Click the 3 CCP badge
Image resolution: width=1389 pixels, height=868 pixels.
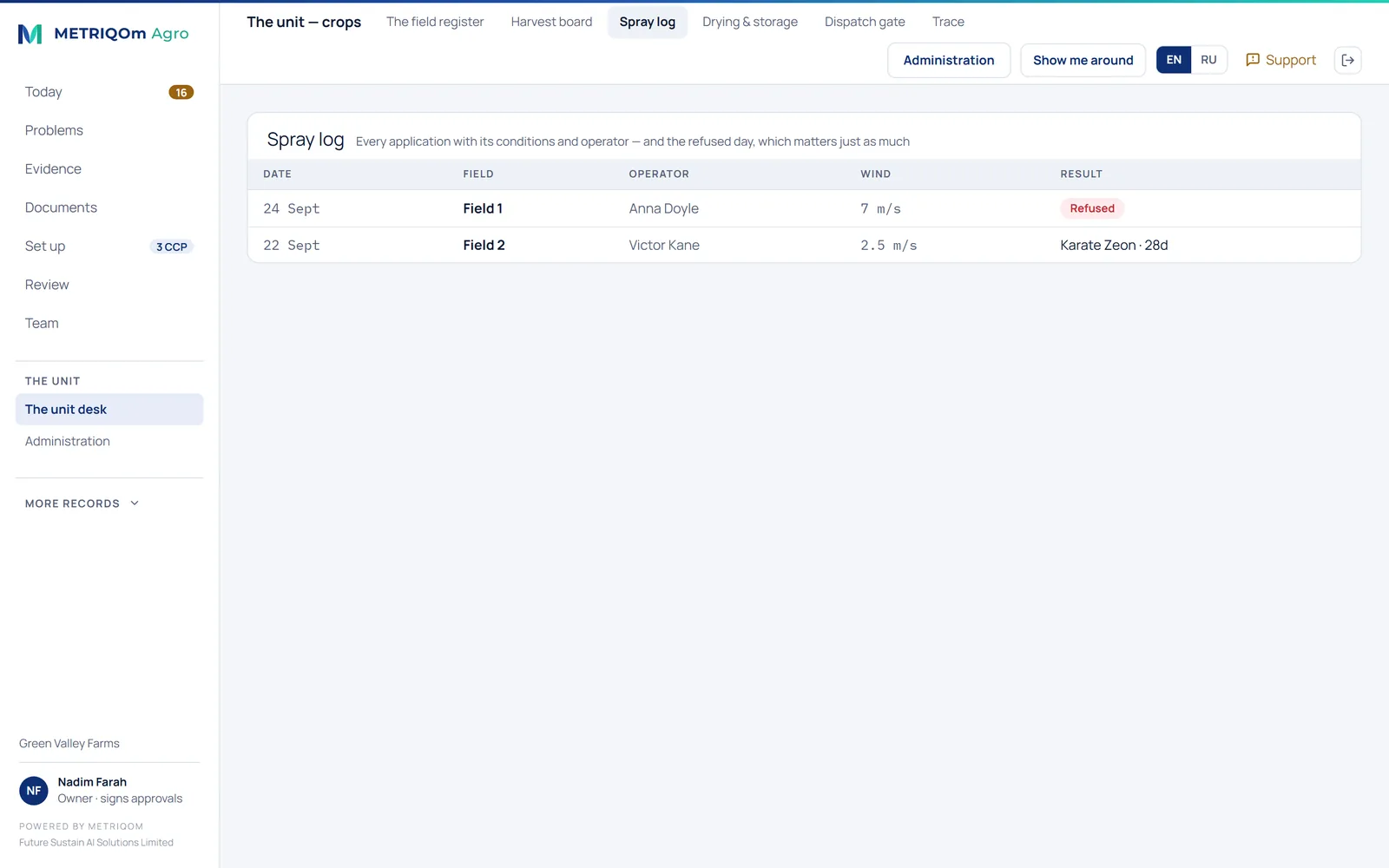click(x=172, y=247)
